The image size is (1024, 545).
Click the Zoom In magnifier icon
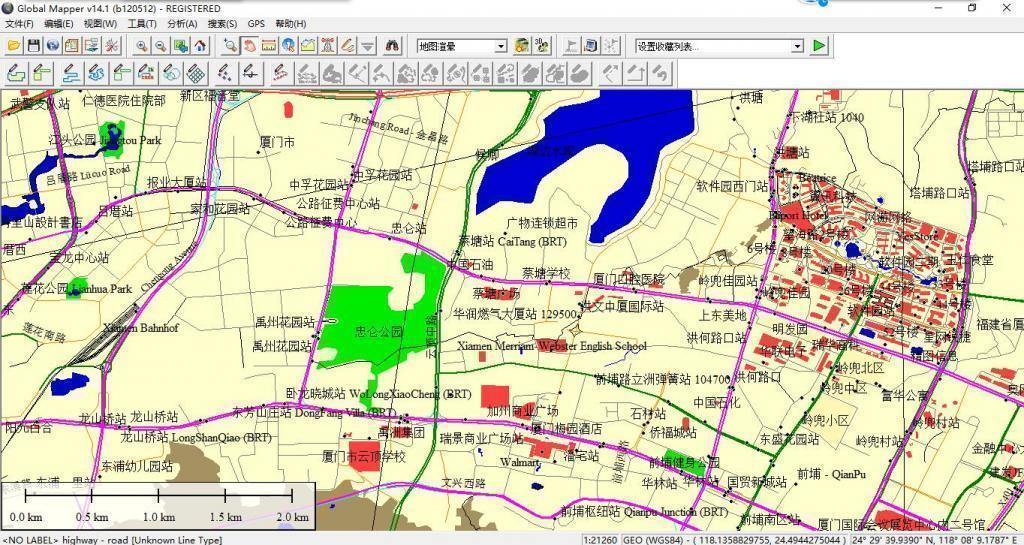tap(141, 46)
